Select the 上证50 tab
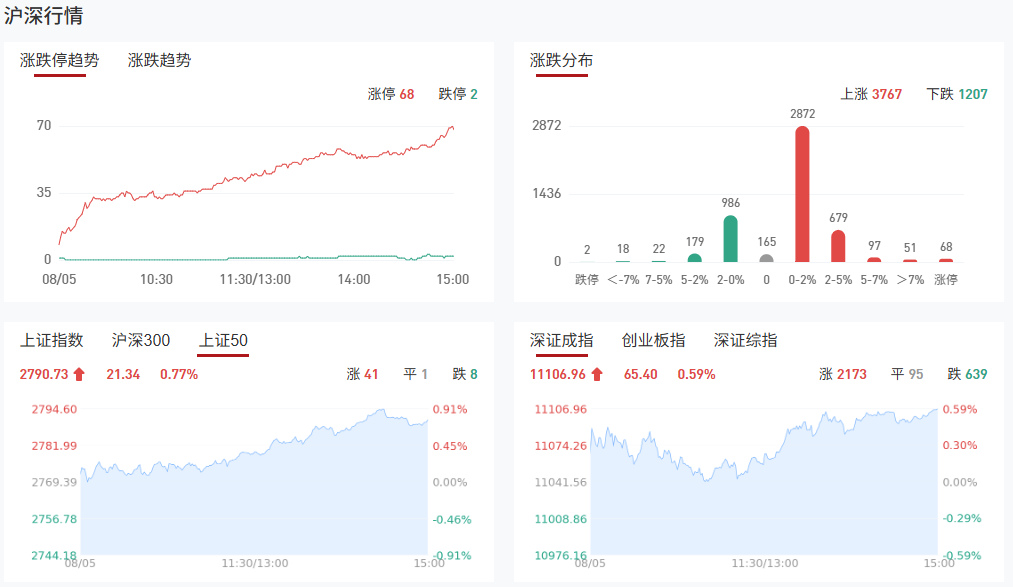The height and width of the screenshot is (587, 1013). 223,341
